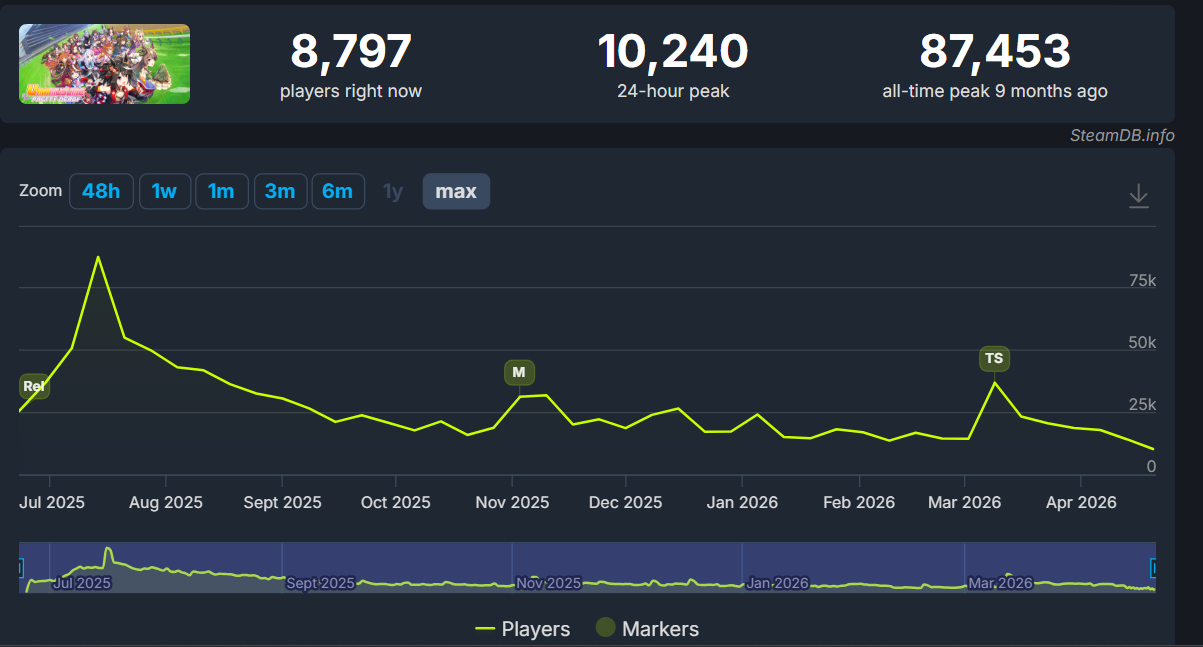Set zoom range to 1m
The width and height of the screenshot is (1203, 647).
(x=222, y=191)
